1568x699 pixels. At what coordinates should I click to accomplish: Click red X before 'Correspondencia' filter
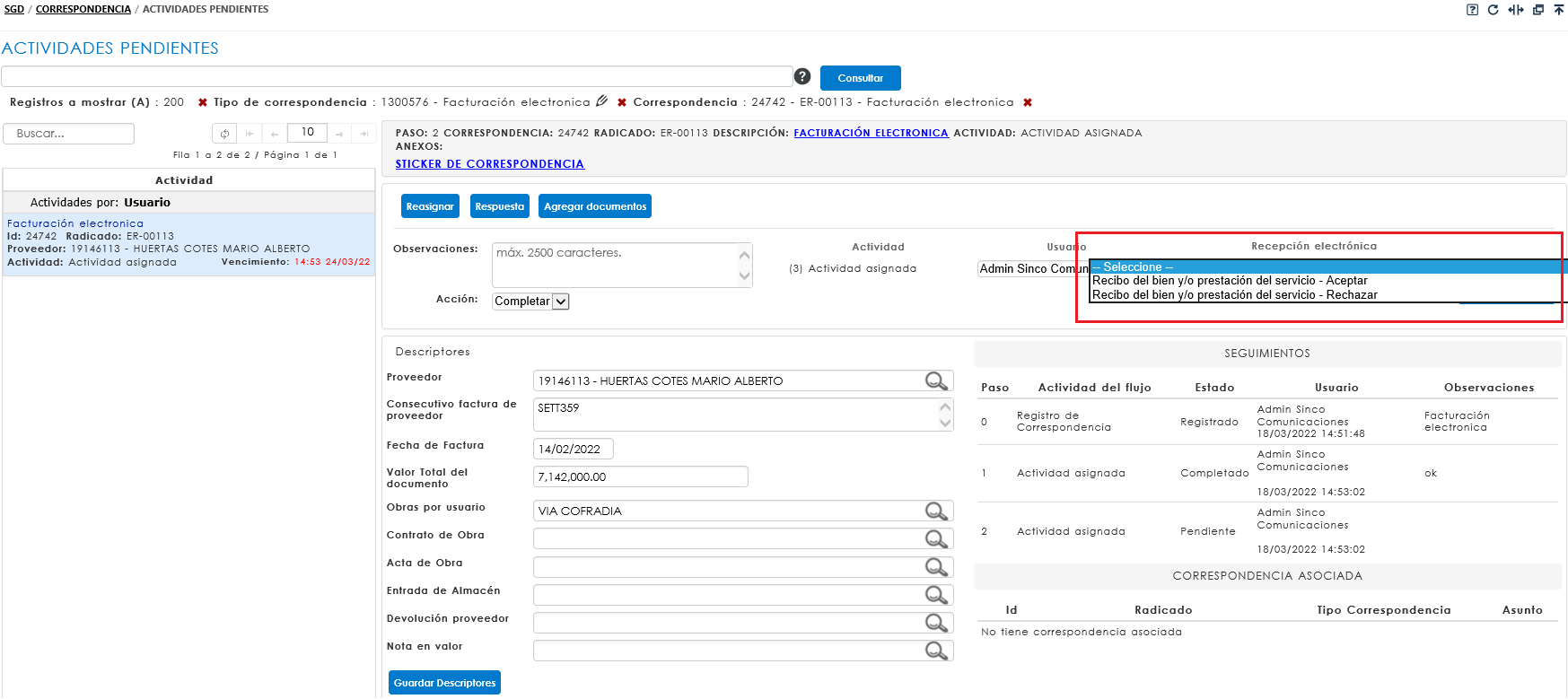[622, 102]
